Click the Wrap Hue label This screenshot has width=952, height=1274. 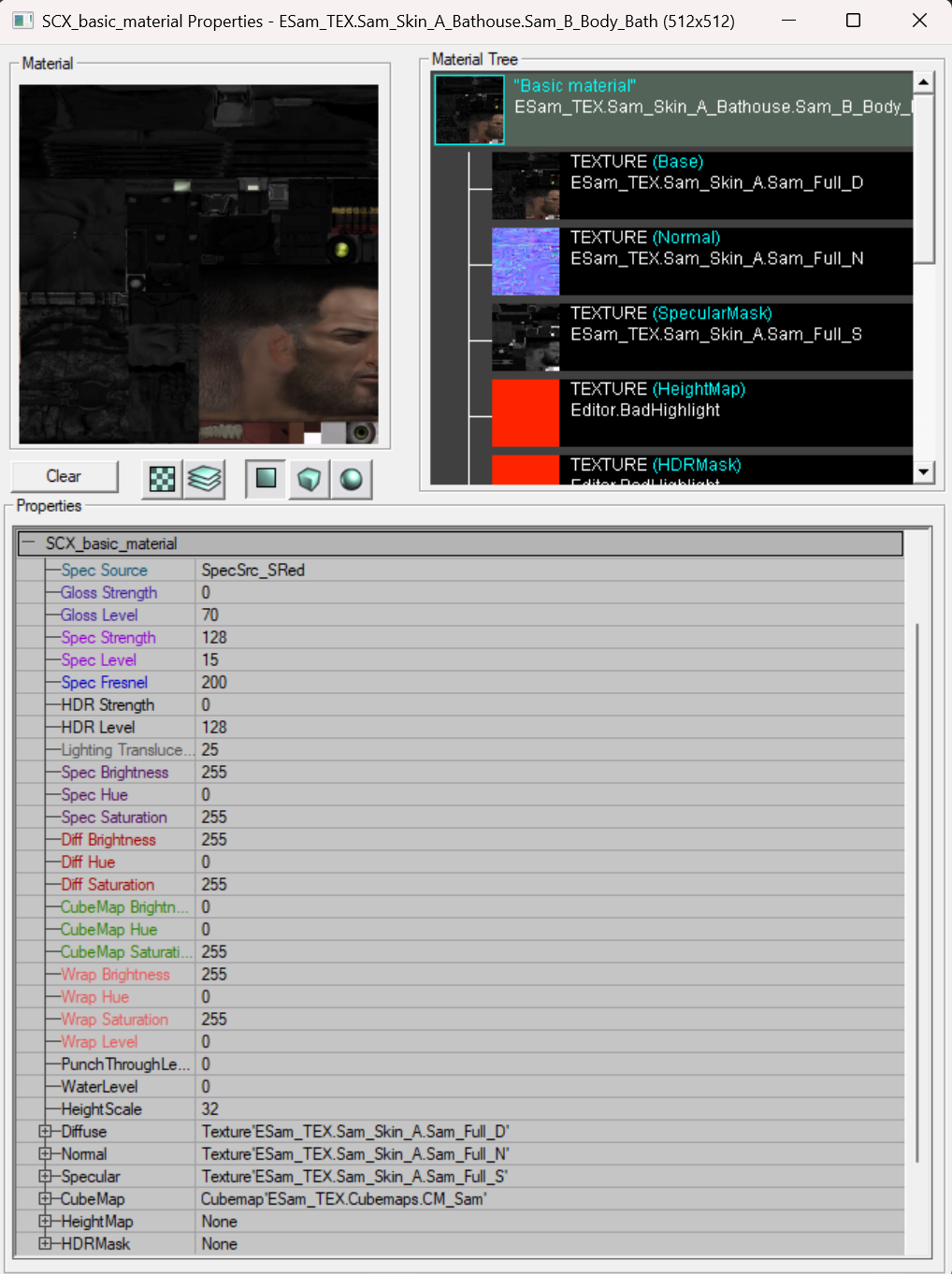tap(94, 996)
